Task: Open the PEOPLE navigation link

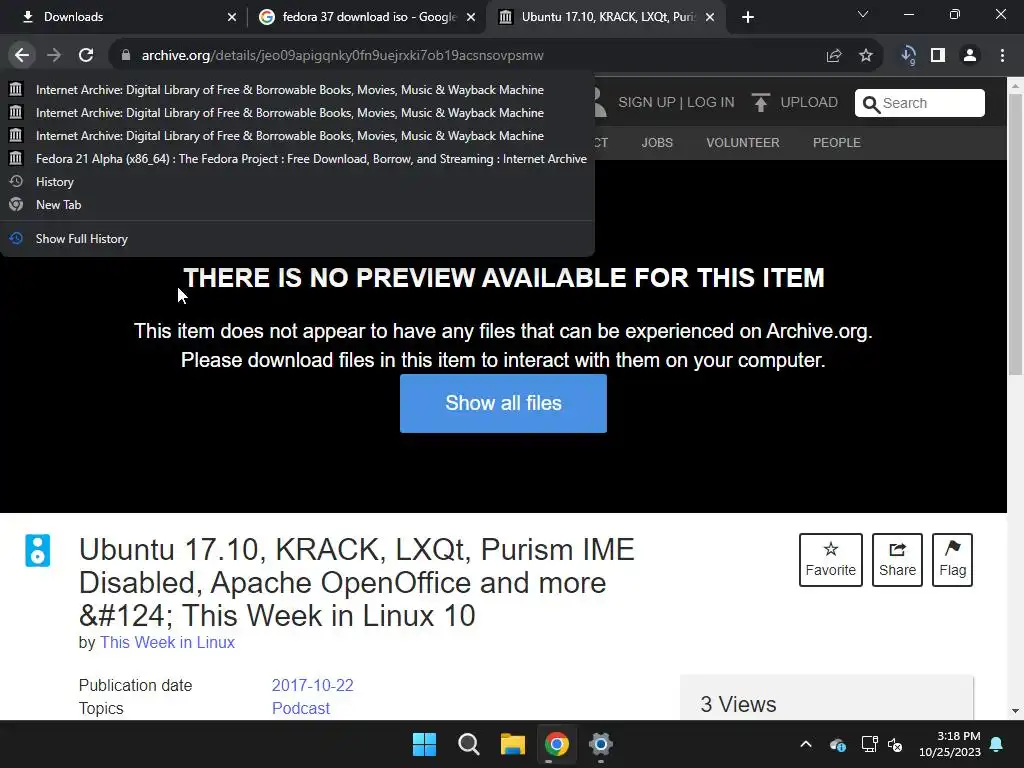Action: click(x=837, y=142)
